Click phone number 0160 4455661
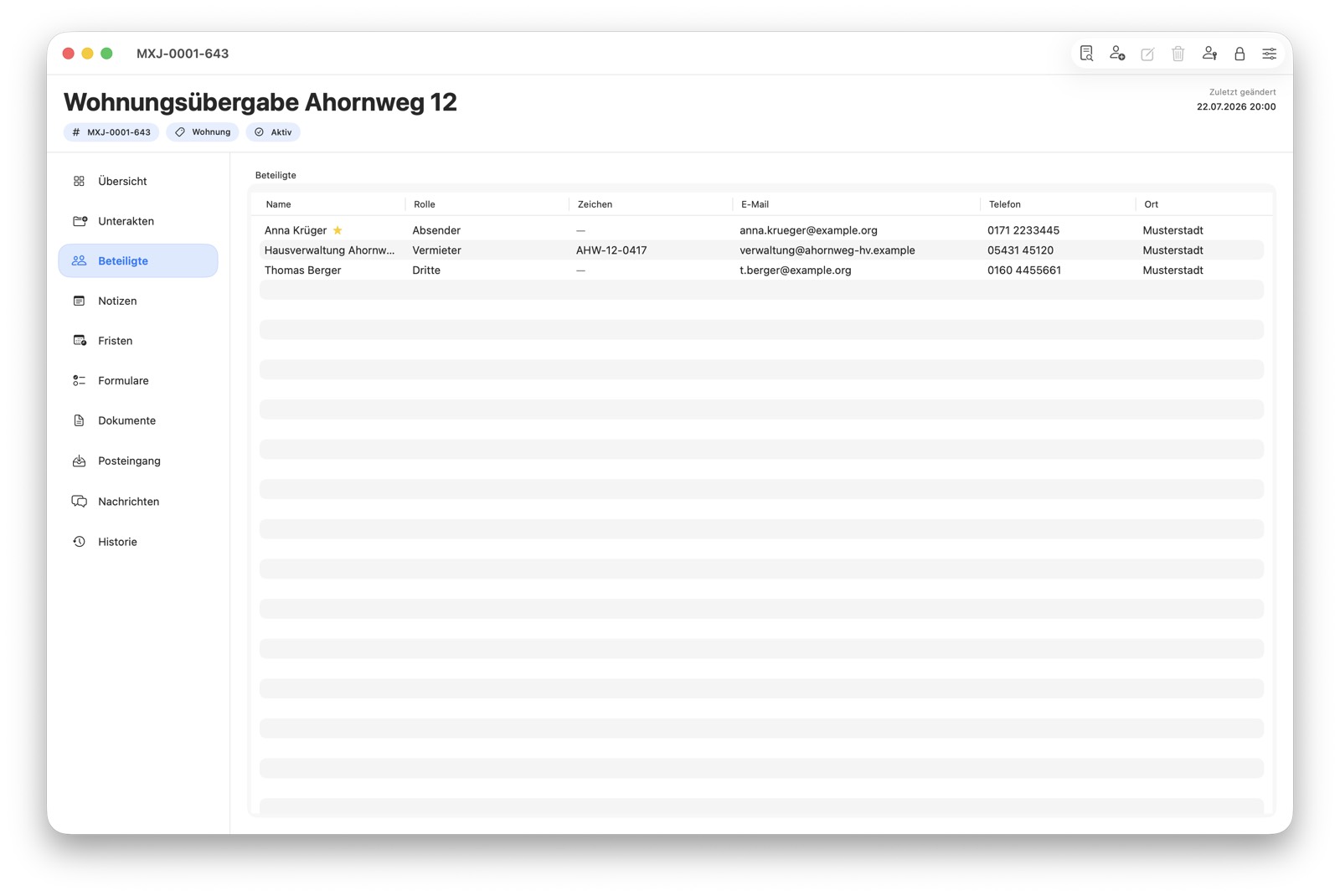 click(x=1023, y=270)
